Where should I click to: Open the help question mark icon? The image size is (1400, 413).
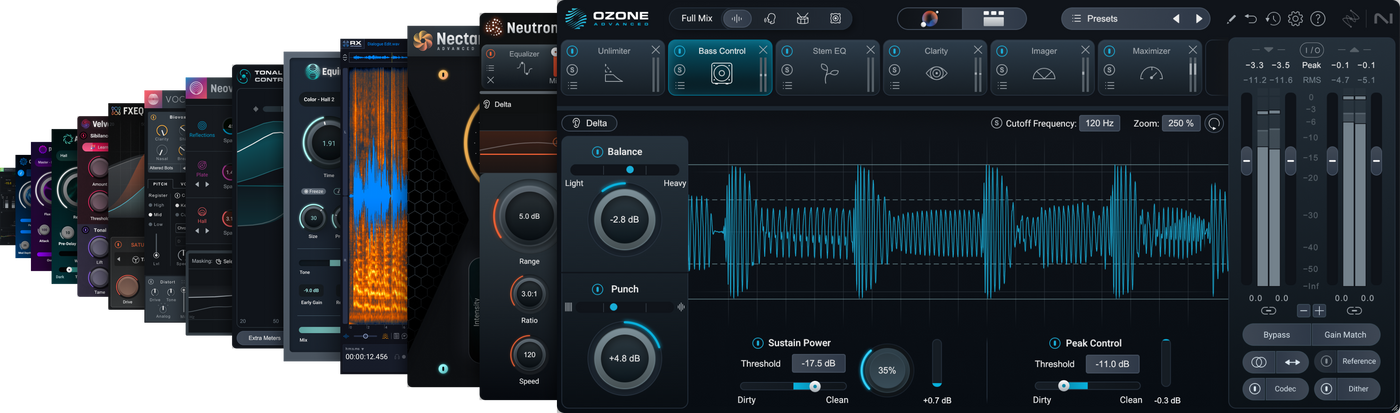(1318, 19)
